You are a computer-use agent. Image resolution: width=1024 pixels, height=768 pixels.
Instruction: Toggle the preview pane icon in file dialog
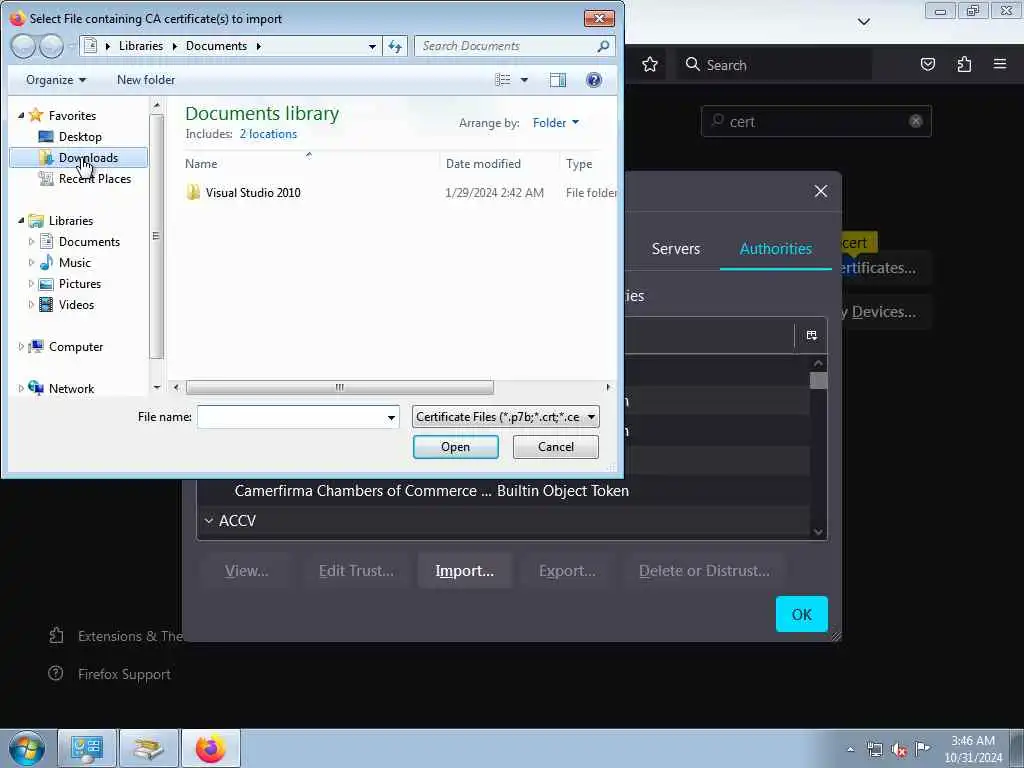pyautogui.click(x=558, y=80)
